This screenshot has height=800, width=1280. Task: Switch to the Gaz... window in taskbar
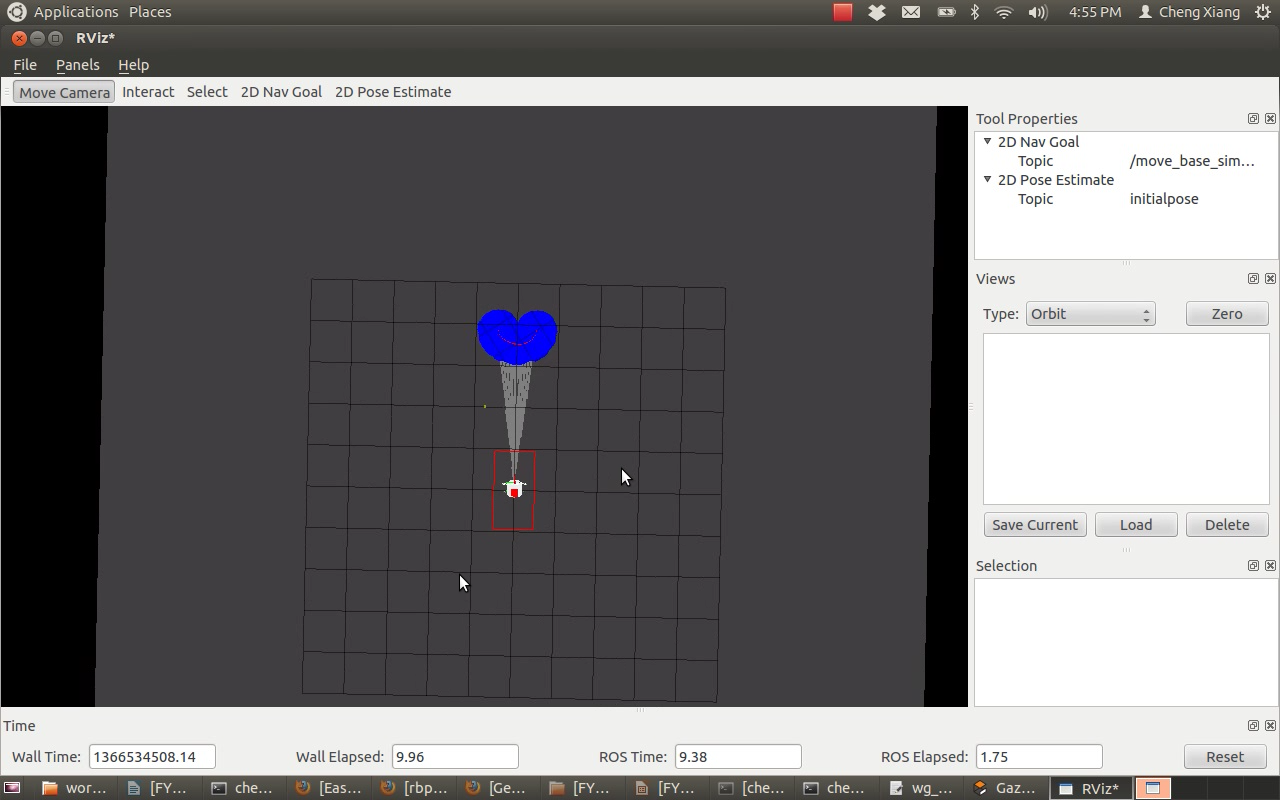tap(1005, 788)
